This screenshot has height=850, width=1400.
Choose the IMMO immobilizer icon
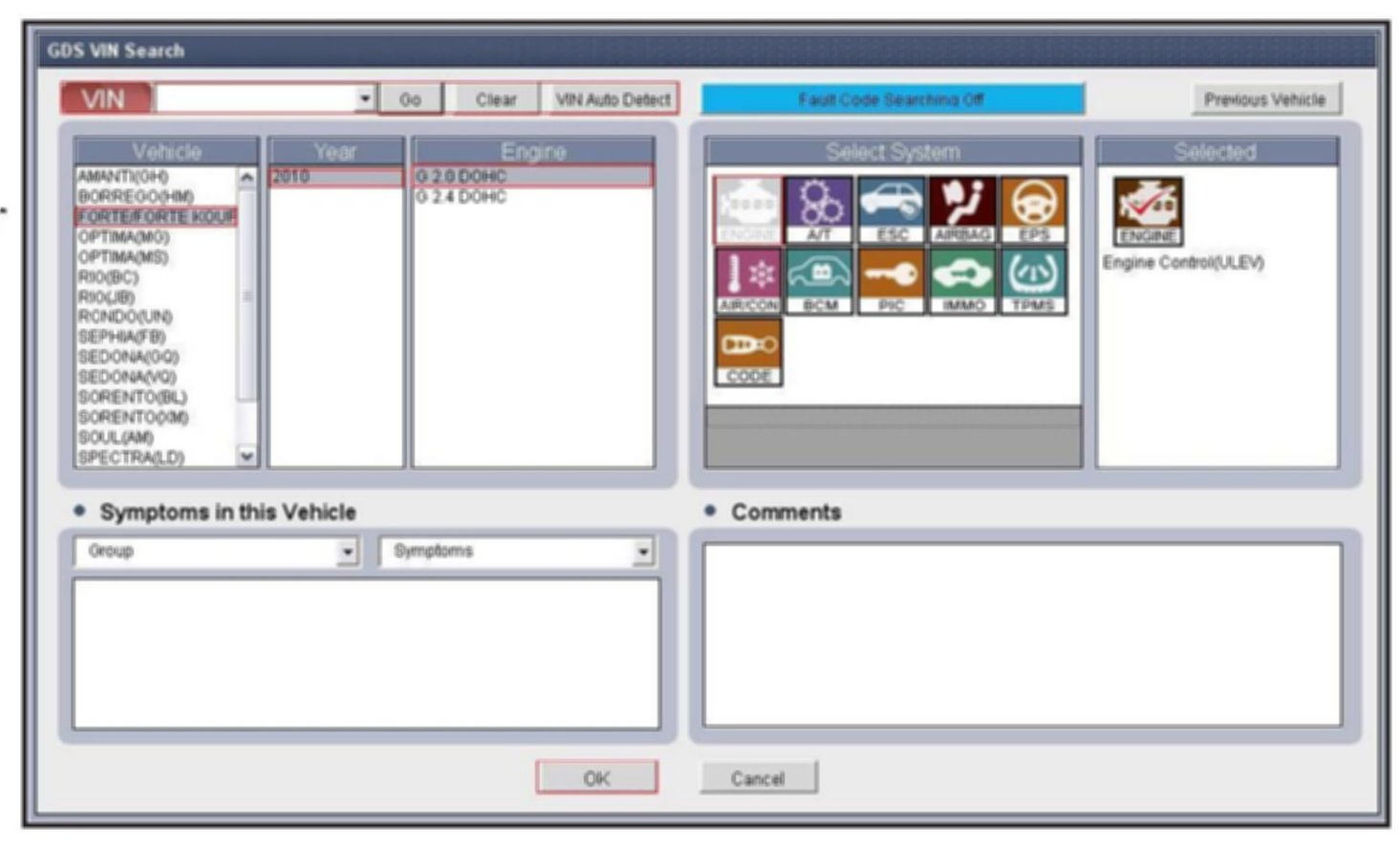pos(962,280)
